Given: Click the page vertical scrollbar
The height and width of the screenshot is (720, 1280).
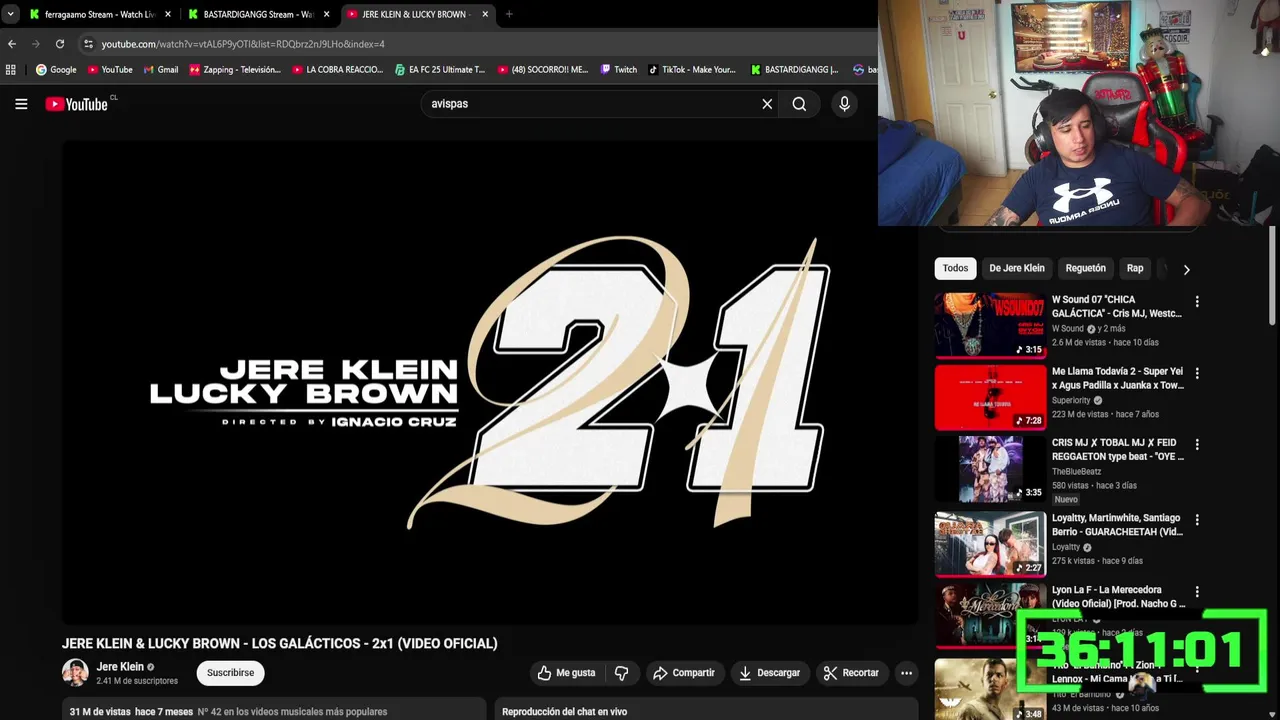Looking at the screenshot, I should (x=1273, y=275).
